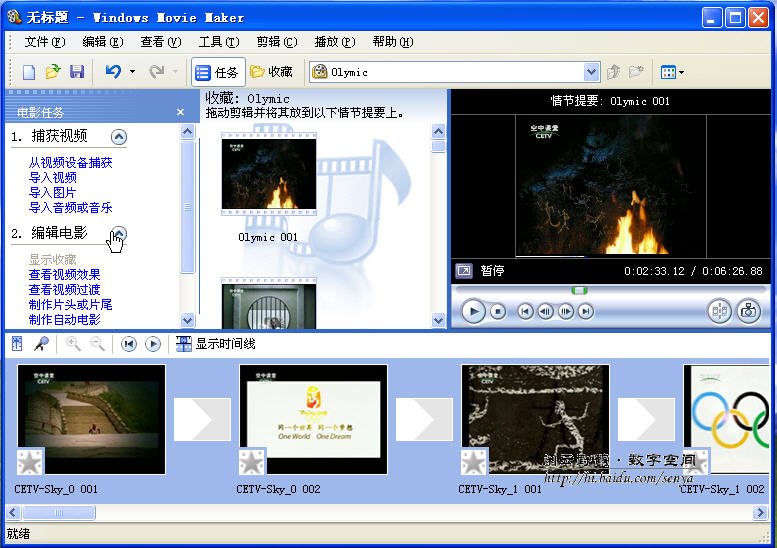Click the Next Frame button
The image size is (777, 548).
(565, 312)
